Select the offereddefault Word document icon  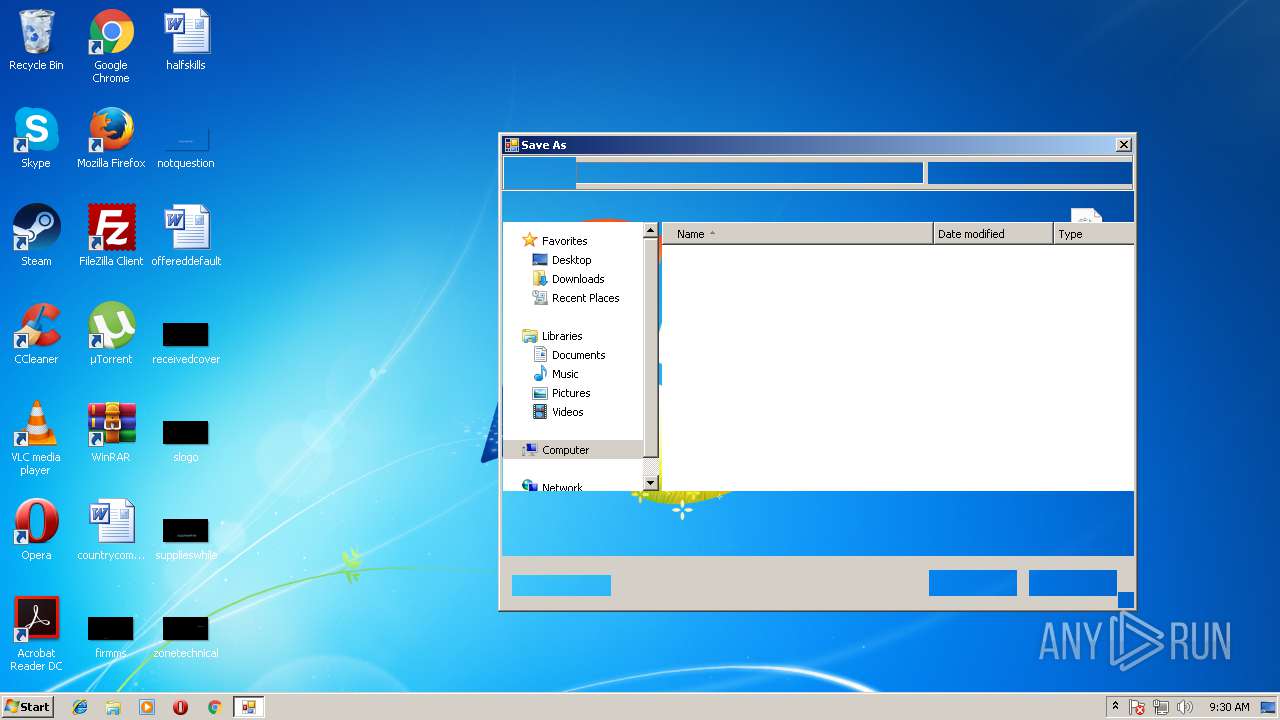[186, 236]
